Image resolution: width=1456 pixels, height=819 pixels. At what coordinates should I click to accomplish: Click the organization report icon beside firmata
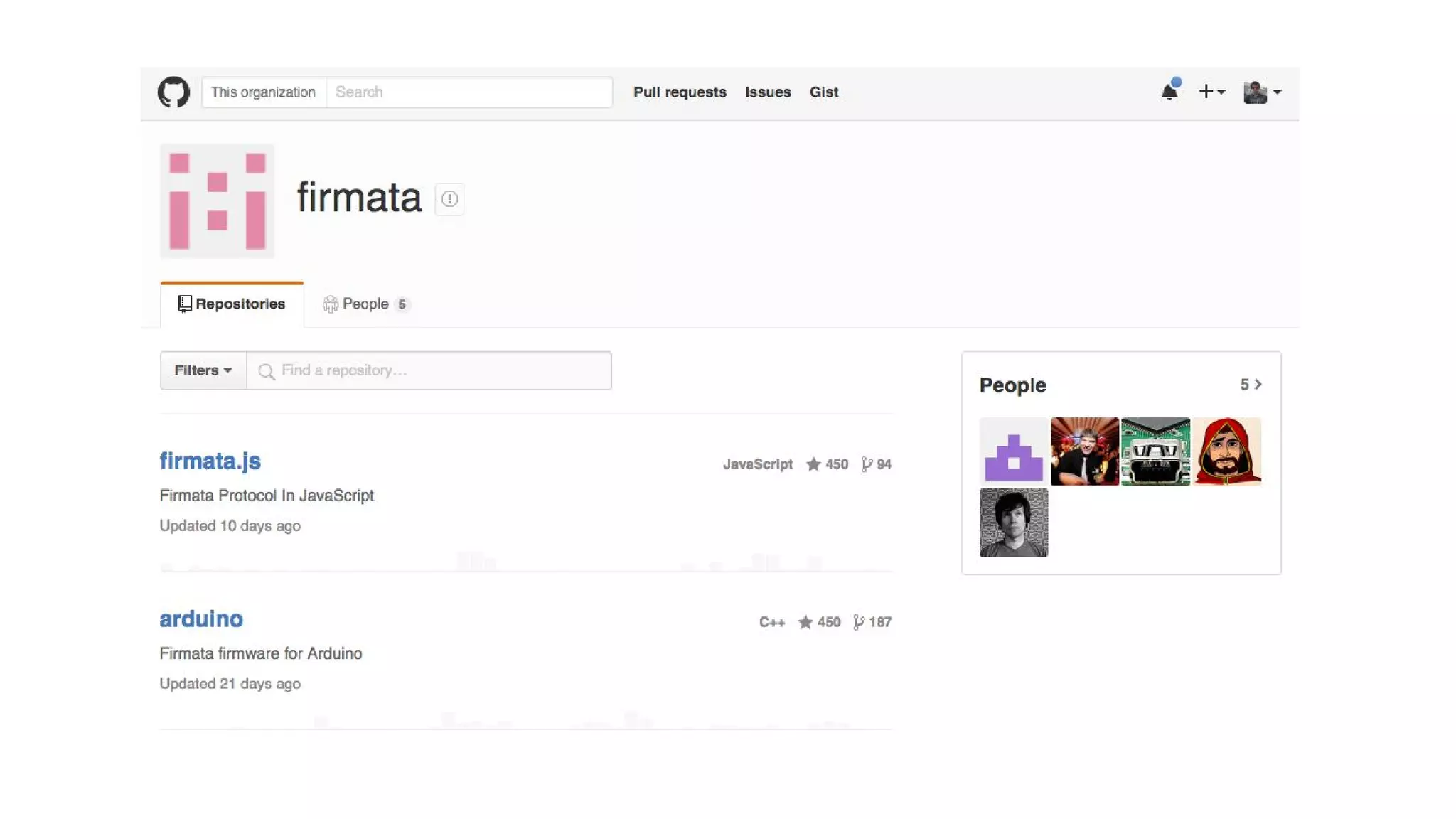point(449,199)
